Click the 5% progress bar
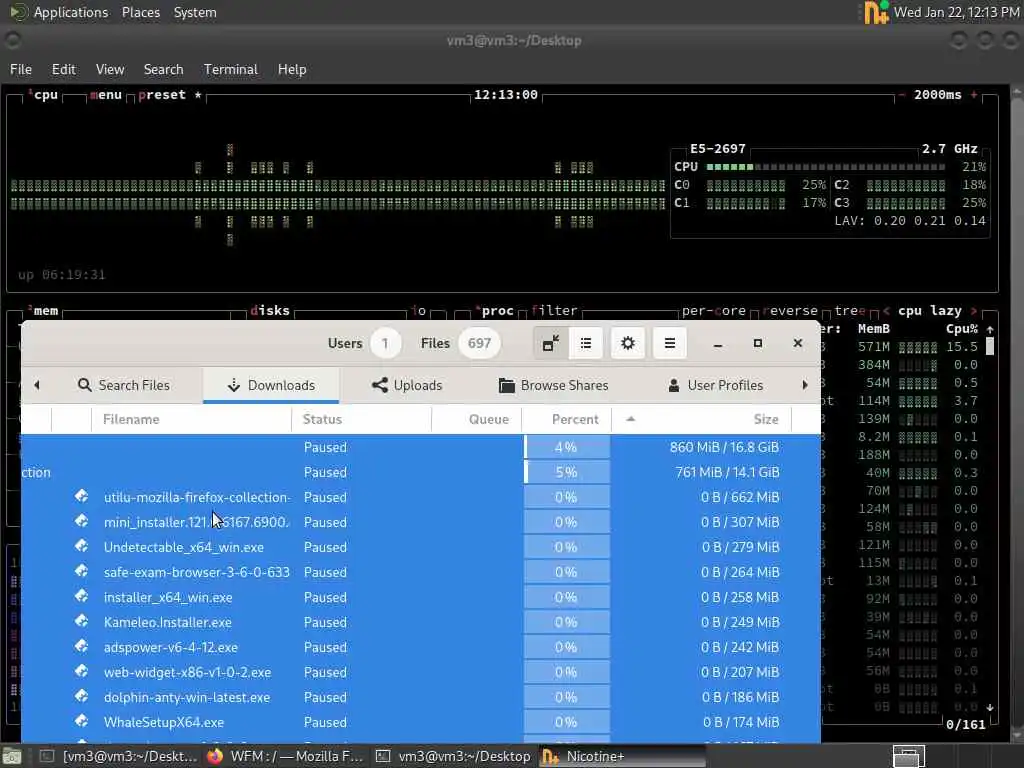1024x768 pixels. (x=567, y=472)
